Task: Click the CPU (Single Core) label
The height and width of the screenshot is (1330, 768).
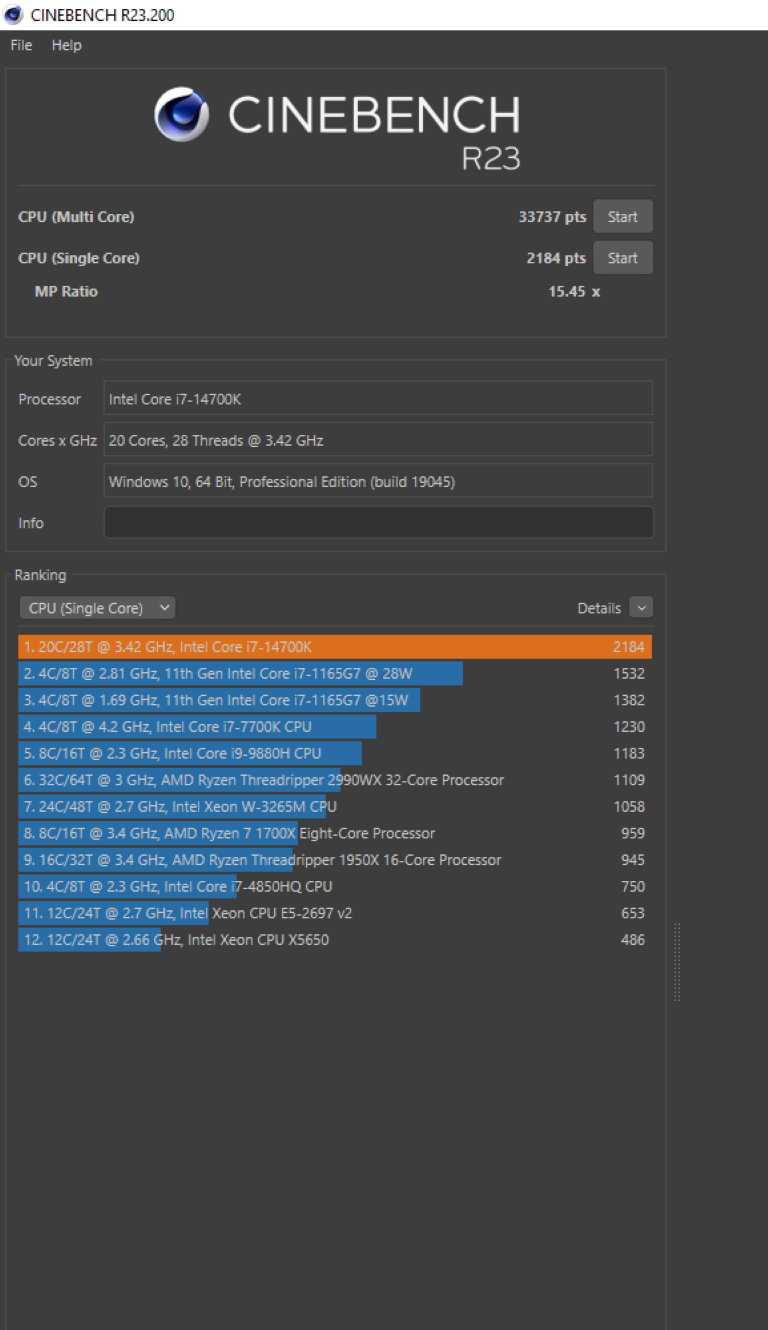Action: coord(79,258)
